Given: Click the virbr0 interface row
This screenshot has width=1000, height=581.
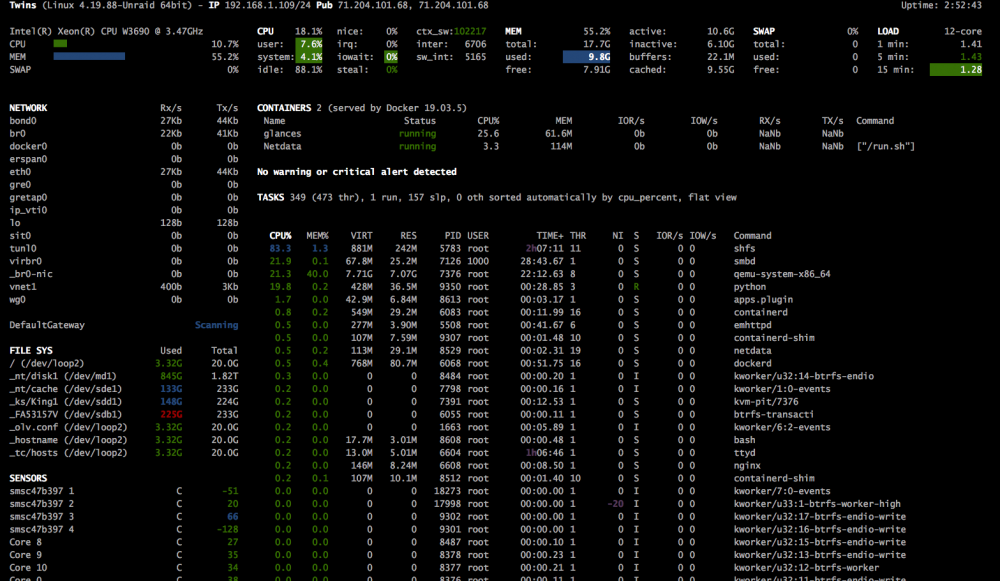Looking at the screenshot, I should [x=124, y=261].
